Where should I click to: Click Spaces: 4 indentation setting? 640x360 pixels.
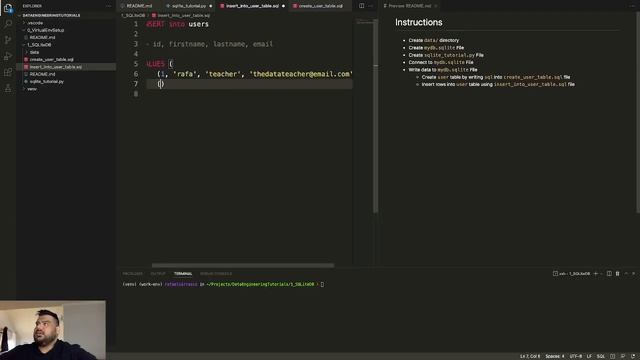coord(555,356)
